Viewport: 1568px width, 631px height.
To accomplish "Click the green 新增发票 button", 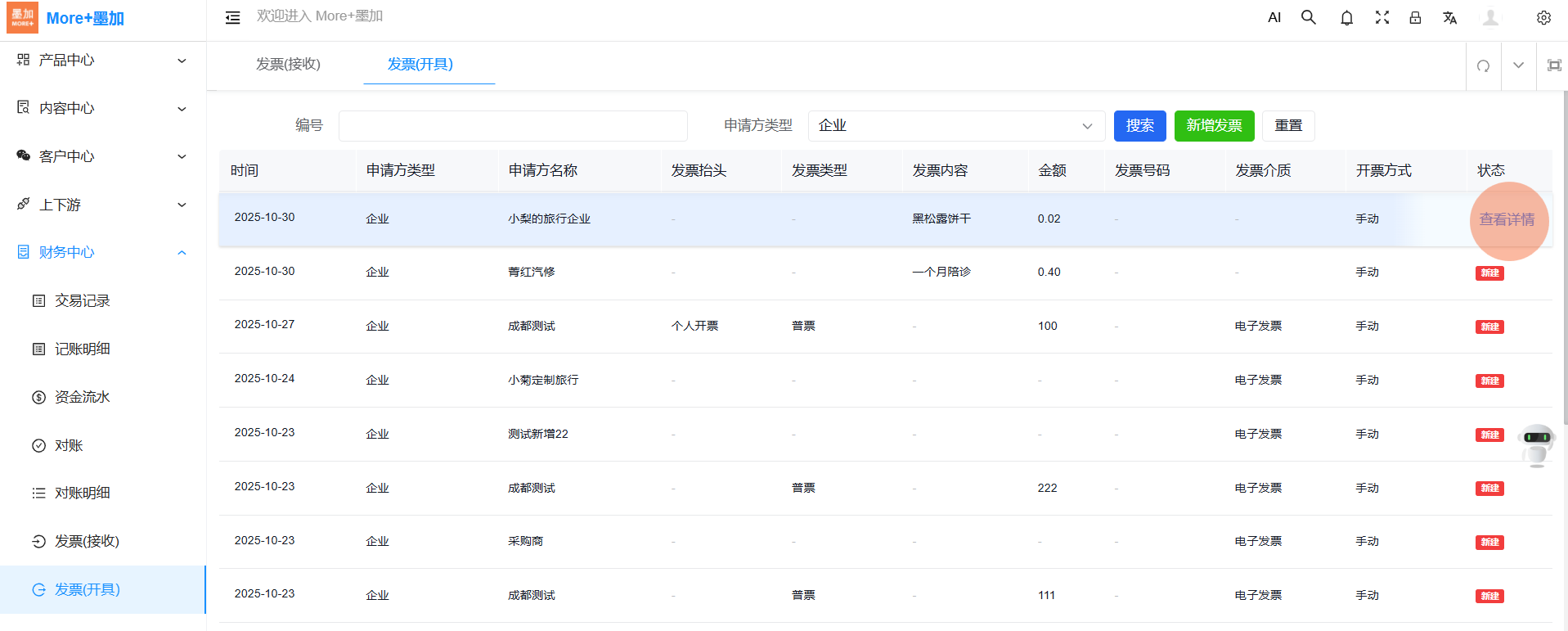I will tap(1214, 126).
